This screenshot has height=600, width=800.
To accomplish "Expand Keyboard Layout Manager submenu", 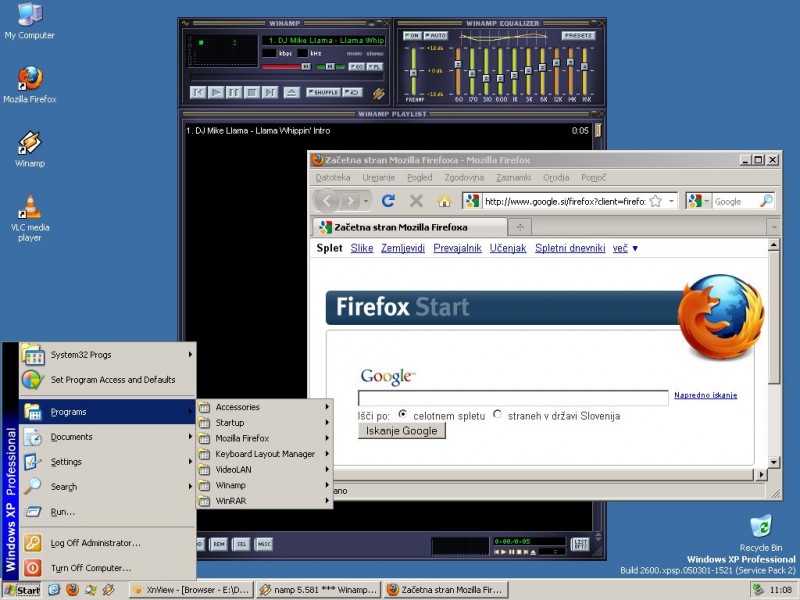I will click(264, 454).
